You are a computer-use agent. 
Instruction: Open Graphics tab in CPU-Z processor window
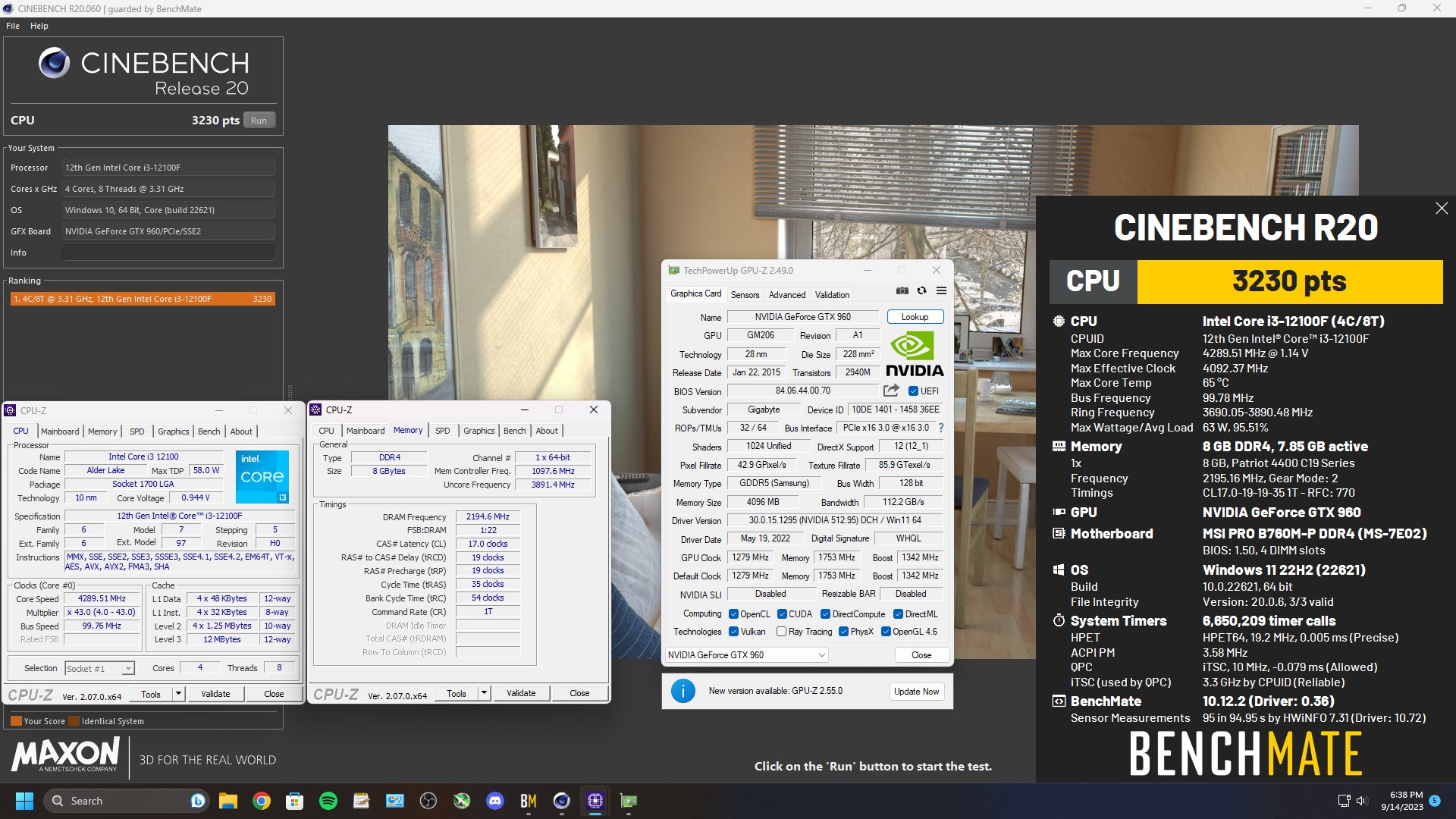coord(174,431)
